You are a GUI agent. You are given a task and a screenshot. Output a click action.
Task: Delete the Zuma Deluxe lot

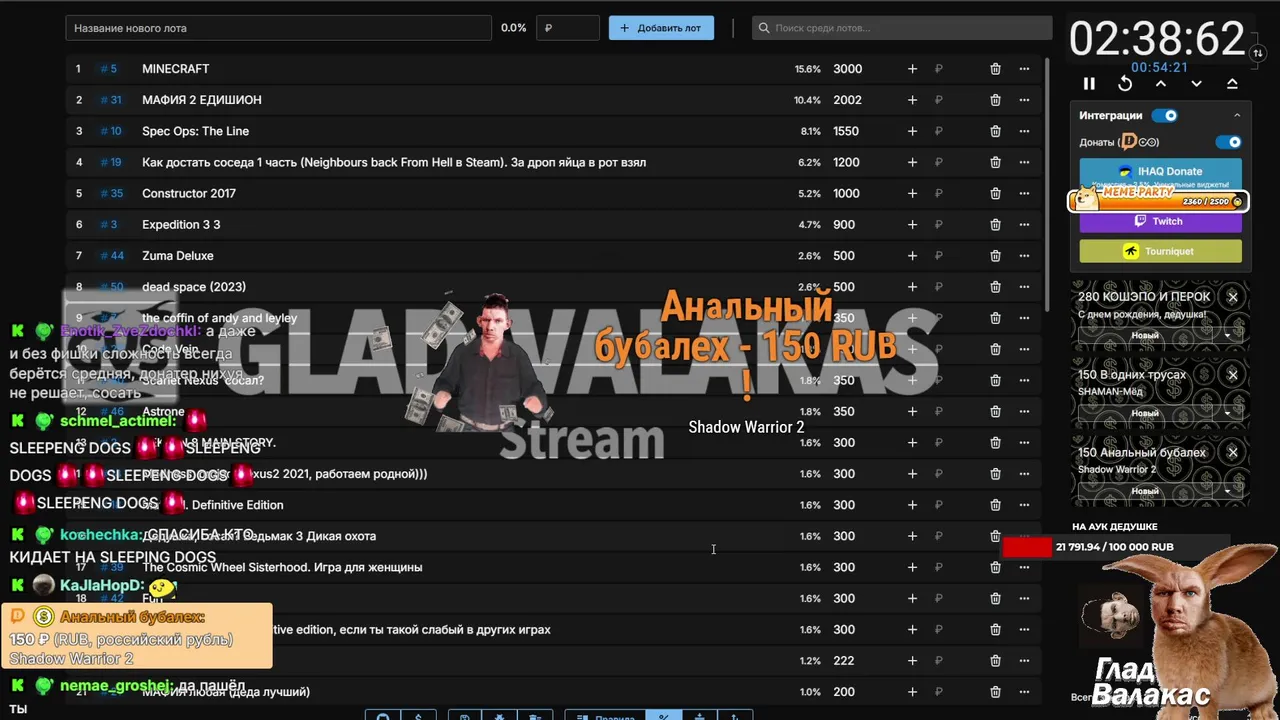[995, 256]
